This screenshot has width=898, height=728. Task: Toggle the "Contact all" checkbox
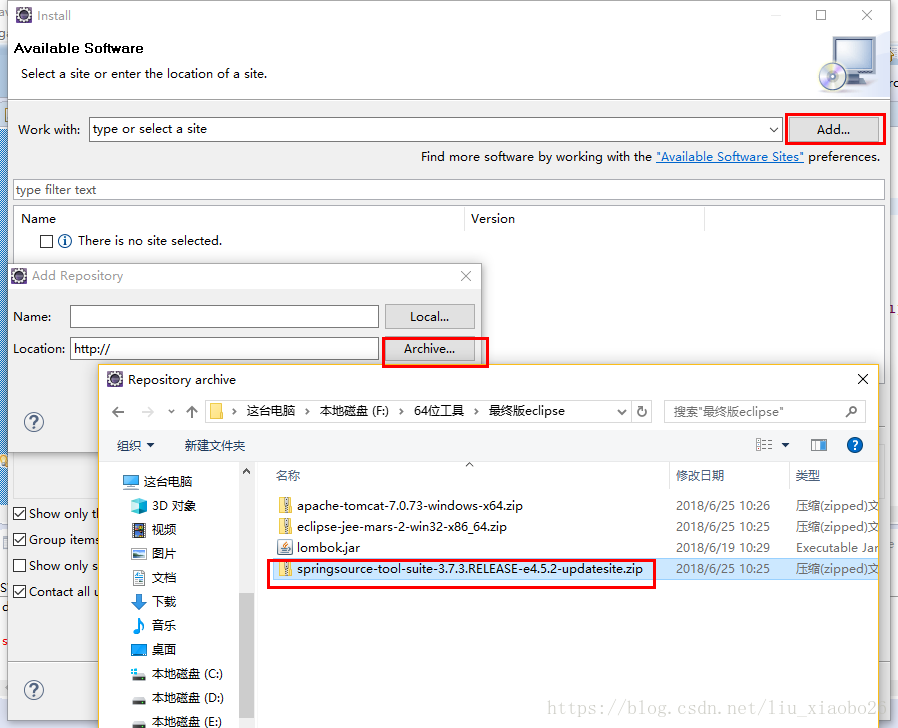19,592
